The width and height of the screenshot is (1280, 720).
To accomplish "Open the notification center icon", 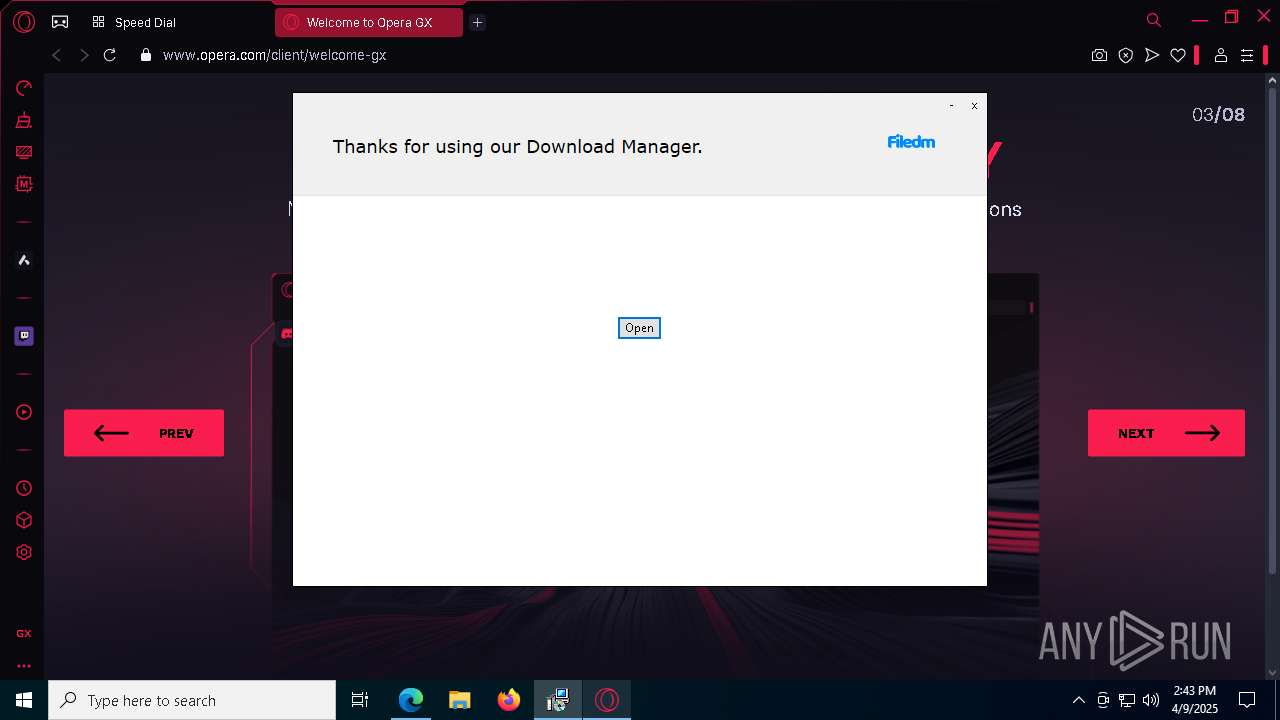I will (x=1247, y=700).
